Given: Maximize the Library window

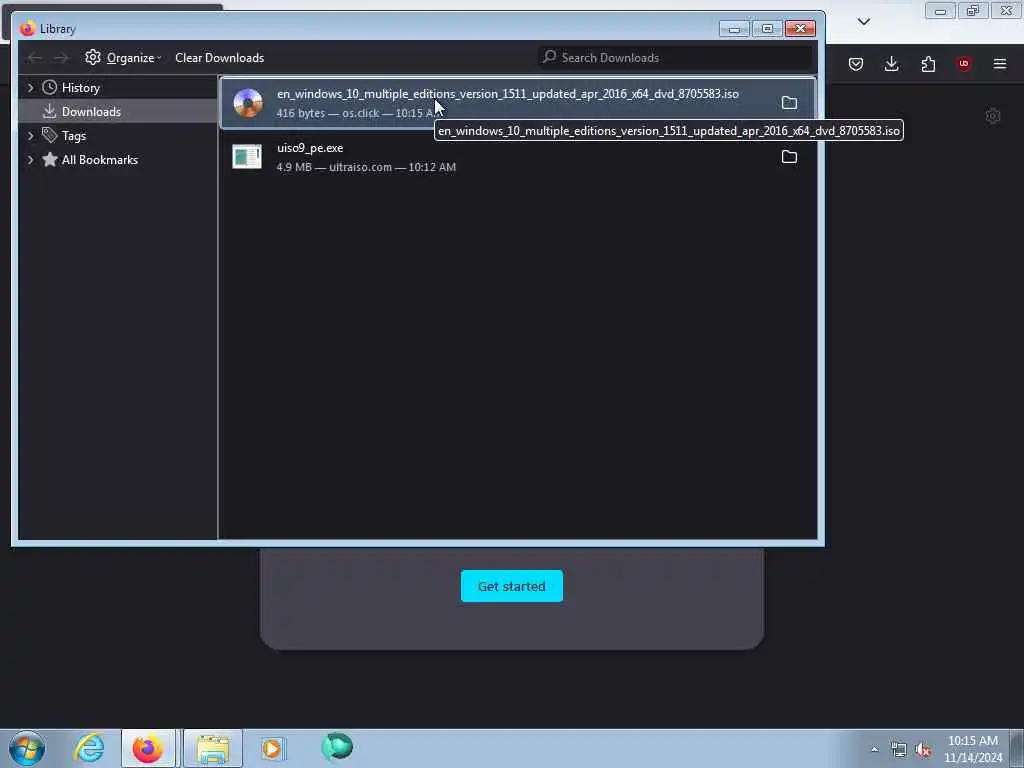Looking at the screenshot, I should click(767, 29).
